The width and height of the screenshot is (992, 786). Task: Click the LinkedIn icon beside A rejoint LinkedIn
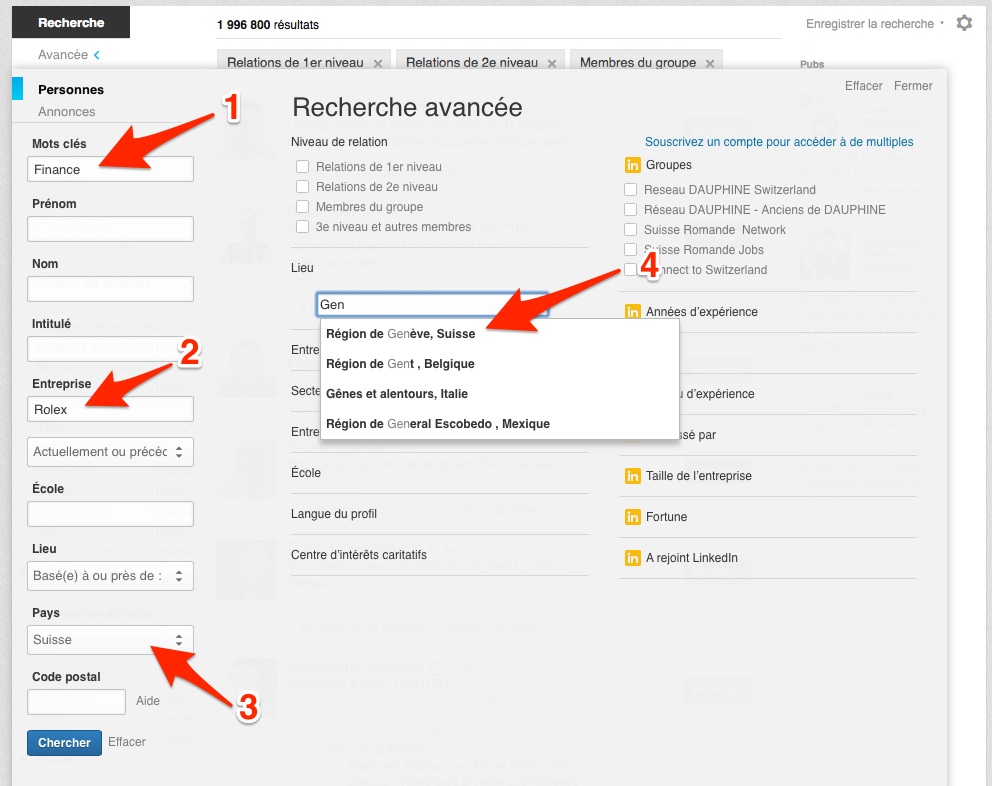(632, 558)
